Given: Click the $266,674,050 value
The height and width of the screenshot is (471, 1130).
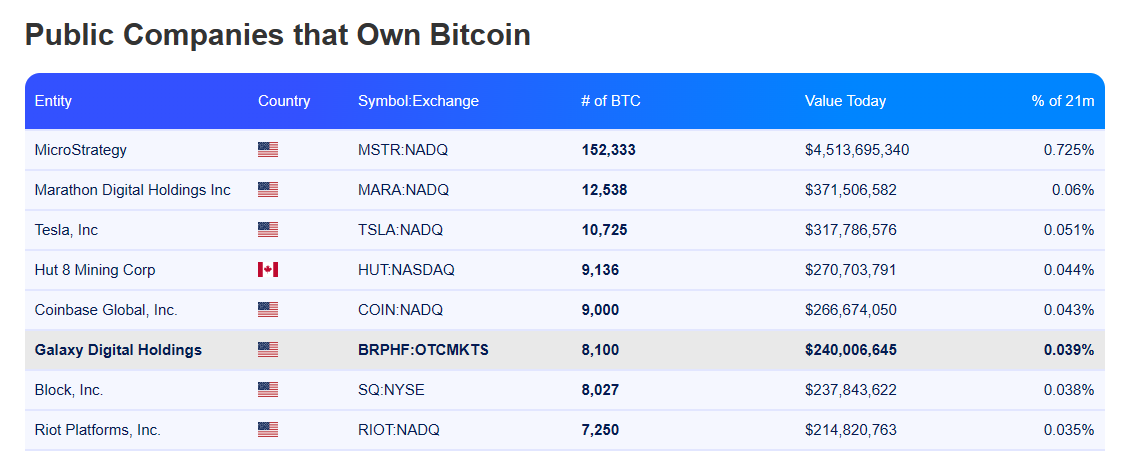Looking at the screenshot, I should point(851,310).
